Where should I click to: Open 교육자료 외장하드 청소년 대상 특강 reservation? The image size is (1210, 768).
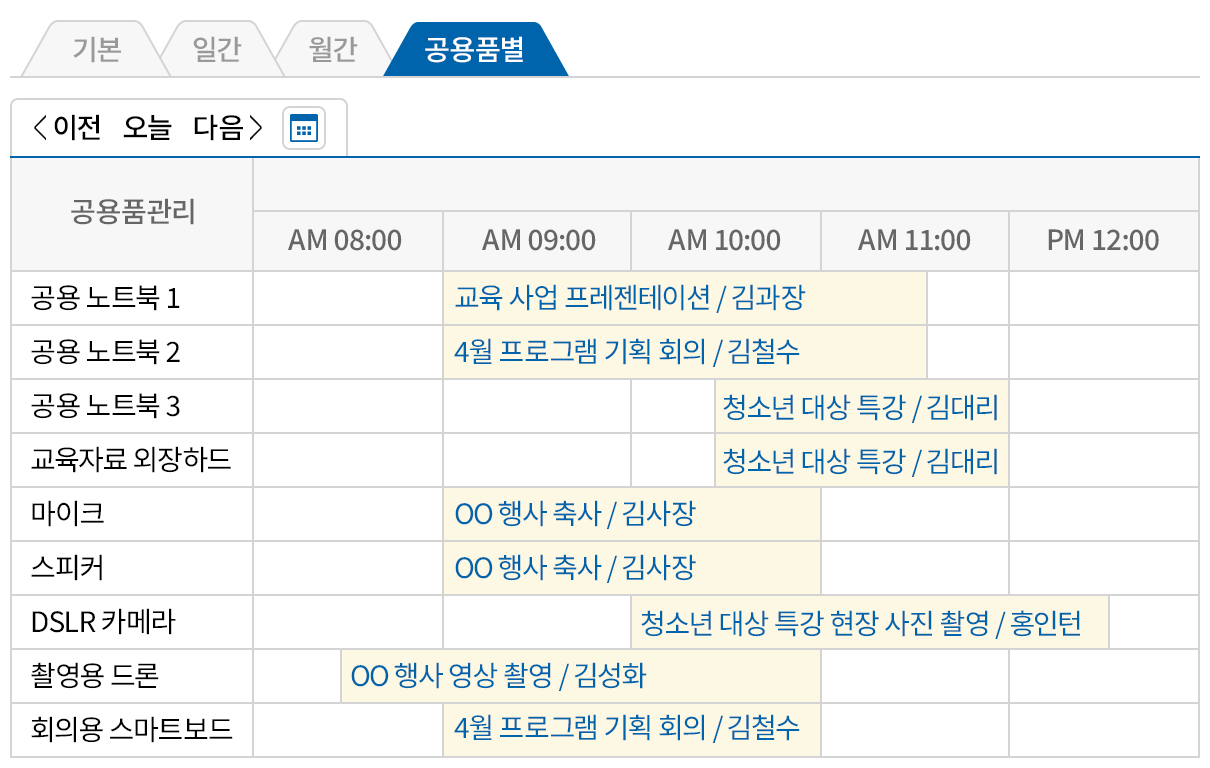[x=860, y=460]
